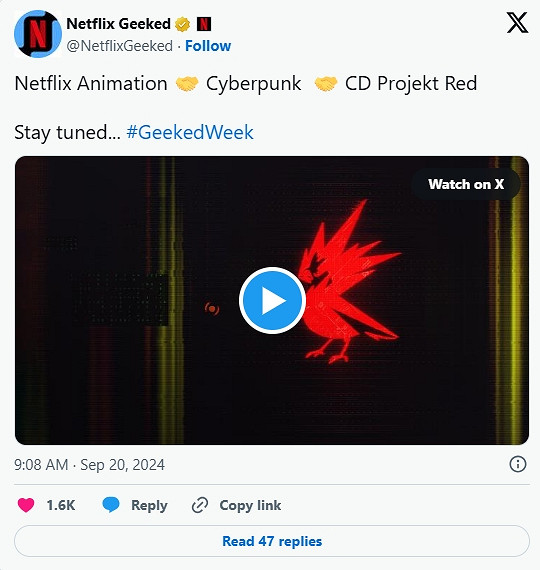
Task: Click the 1.6K likes count
Action: (61, 505)
